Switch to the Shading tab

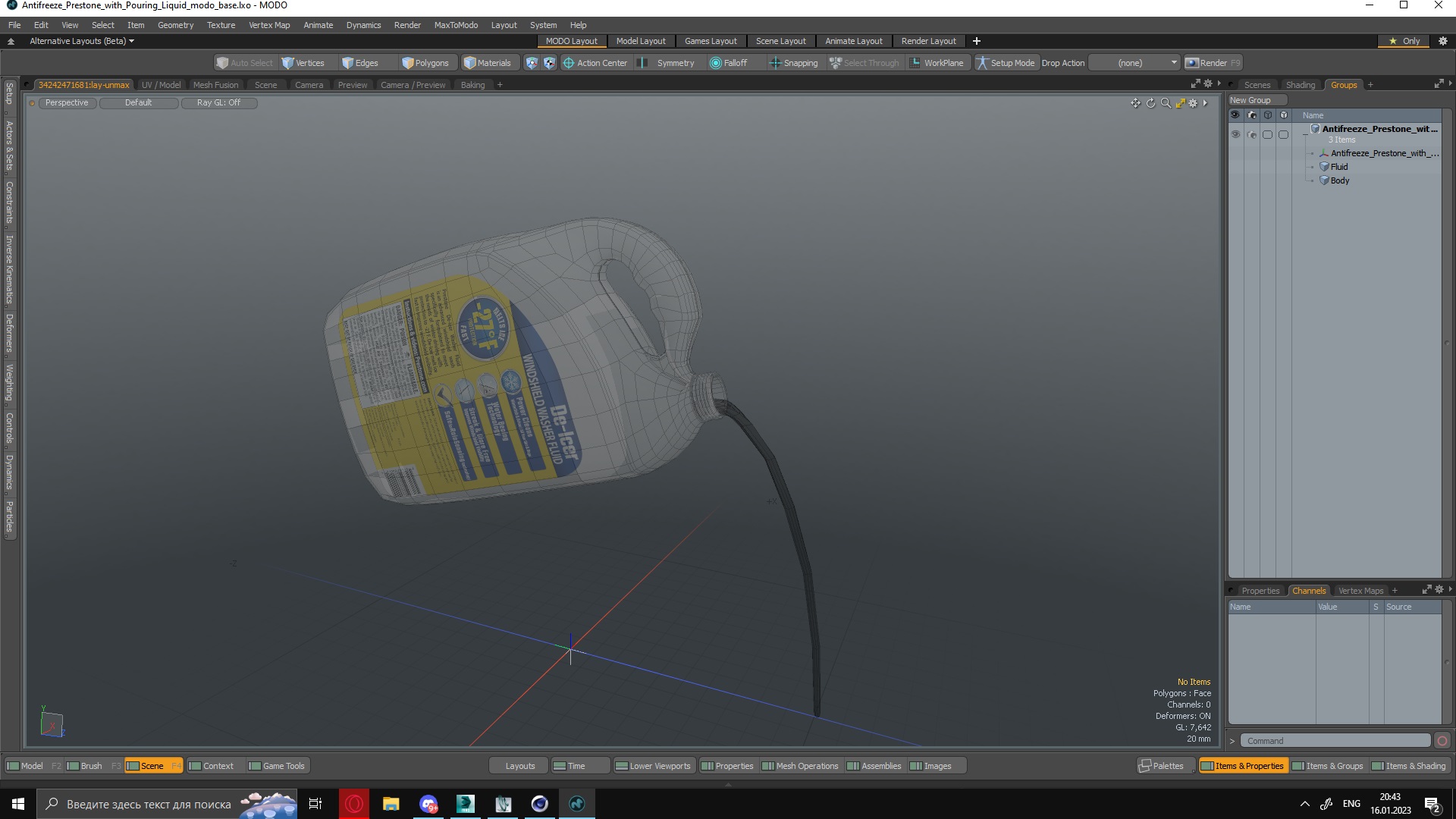coord(1301,85)
